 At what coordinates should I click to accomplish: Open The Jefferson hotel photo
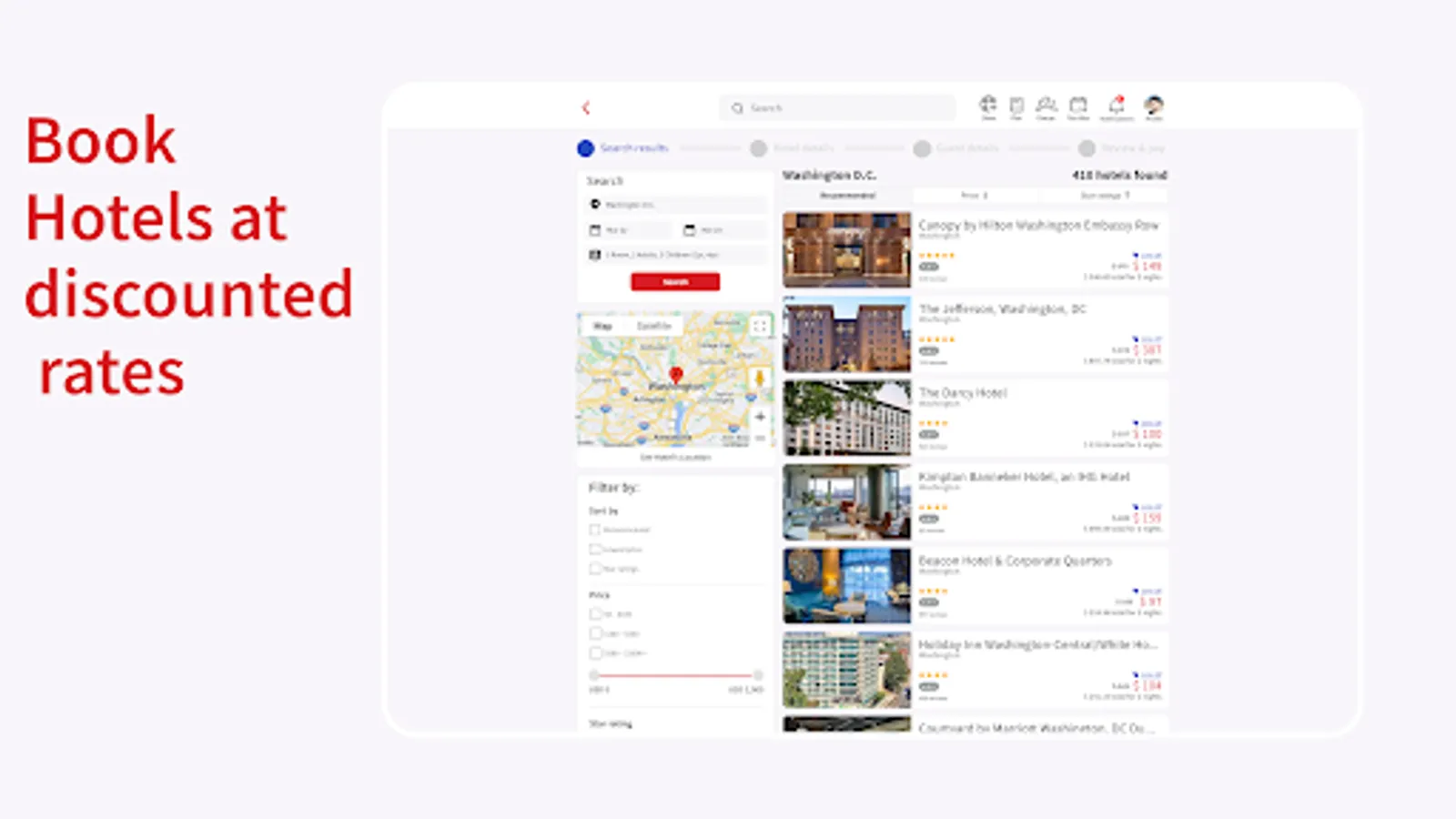(x=846, y=334)
